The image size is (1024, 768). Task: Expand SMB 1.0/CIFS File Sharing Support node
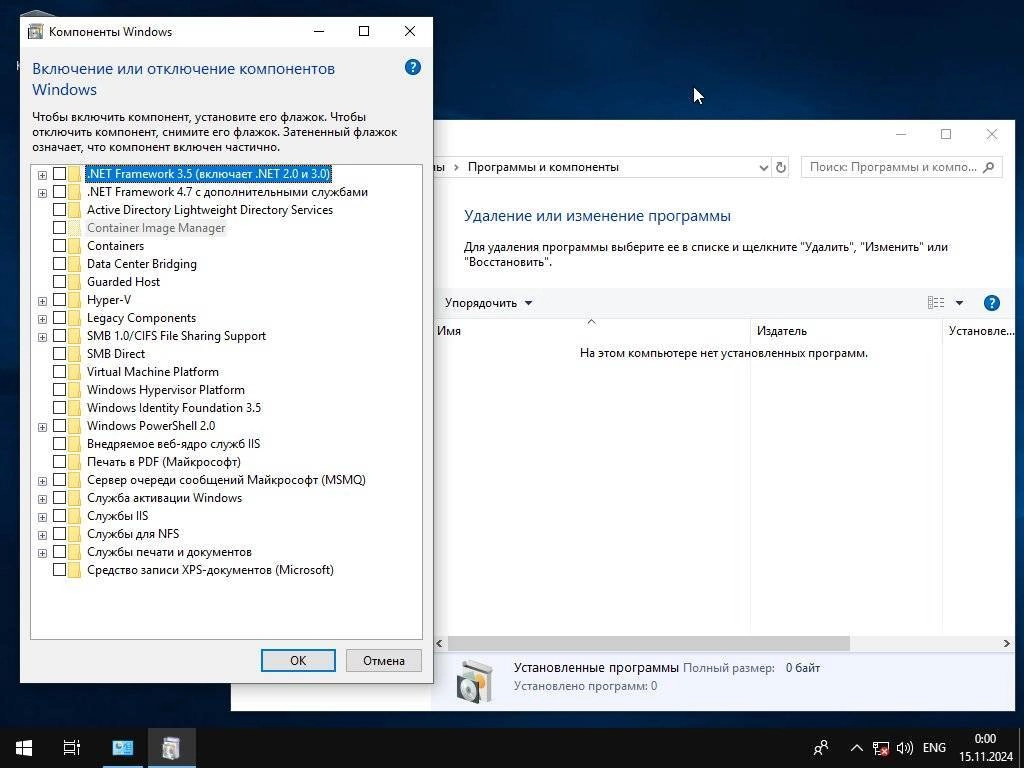[42, 337]
